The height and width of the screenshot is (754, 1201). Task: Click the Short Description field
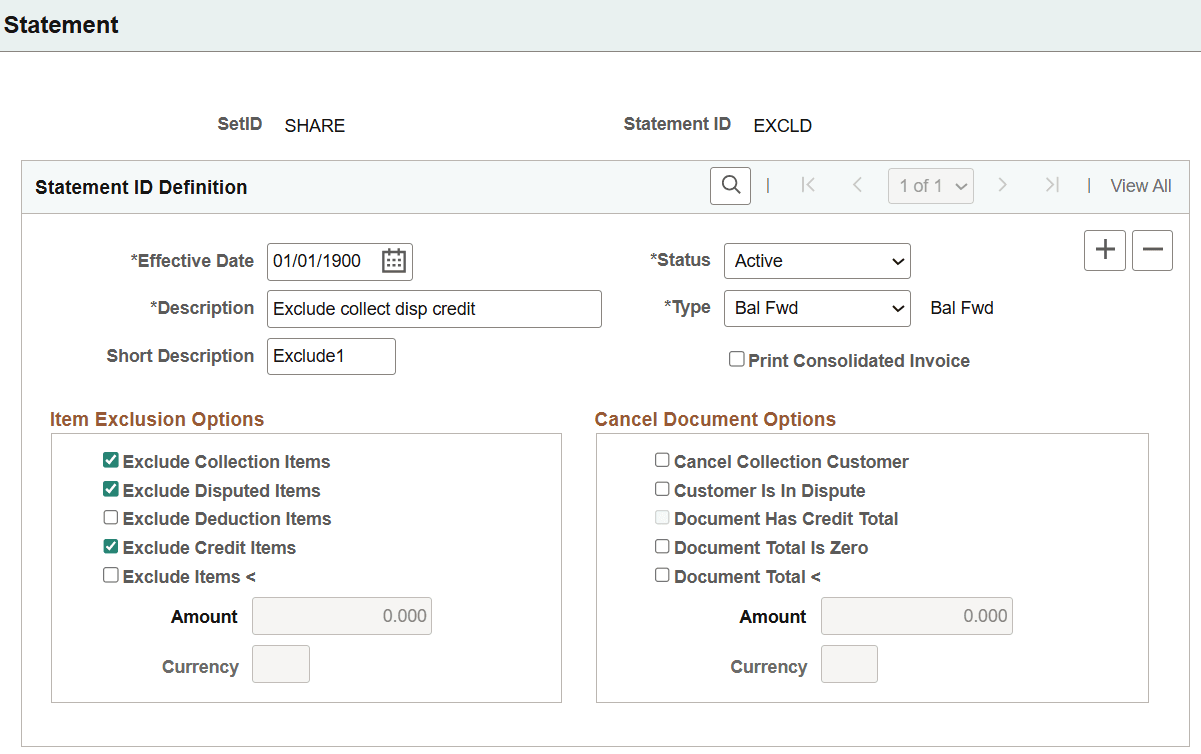331,356
